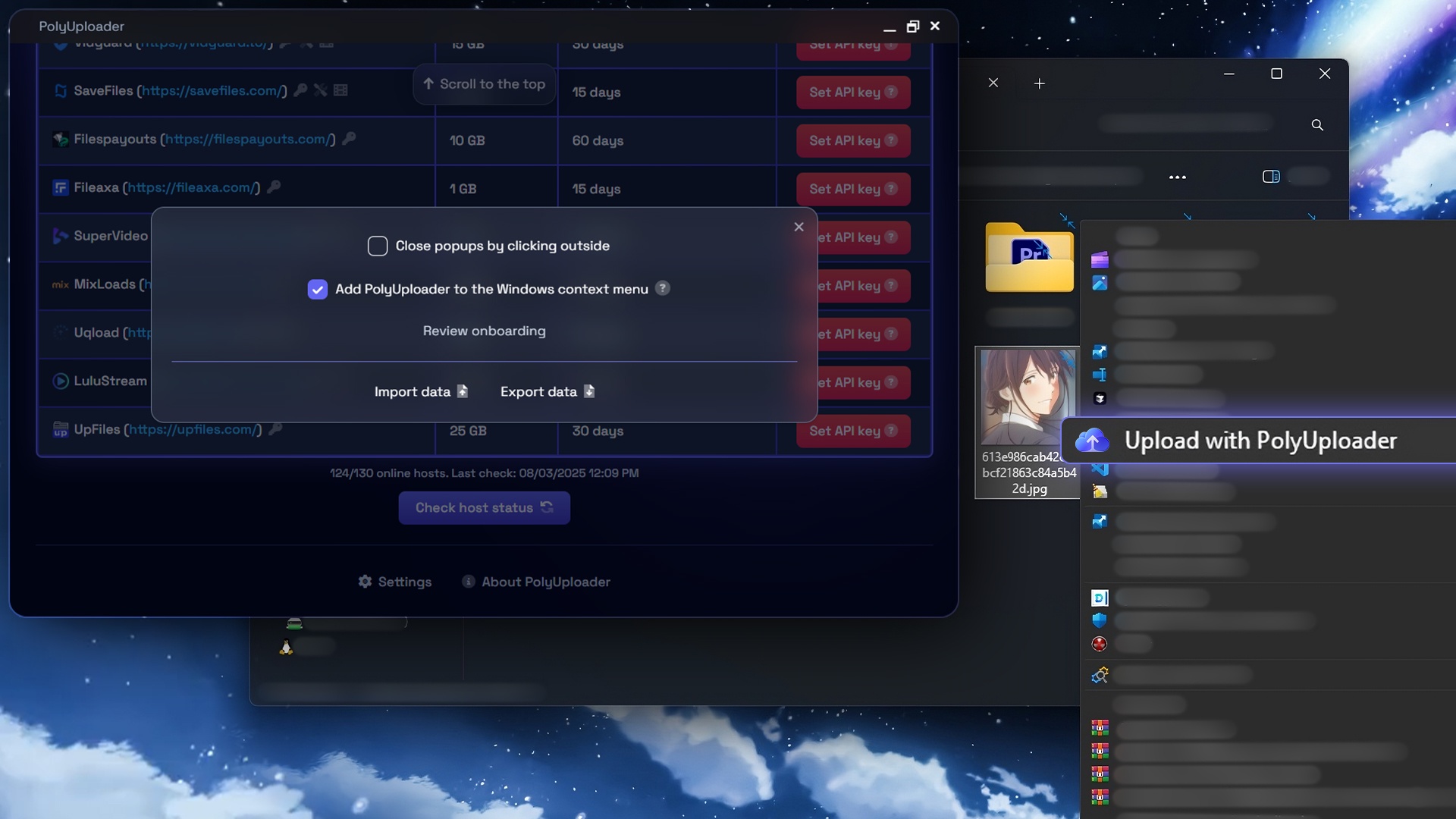Image resolution: width=1456 pixels, height=819 pixels.
Task: Click Check host status refresh button
Action: (484, 507)
